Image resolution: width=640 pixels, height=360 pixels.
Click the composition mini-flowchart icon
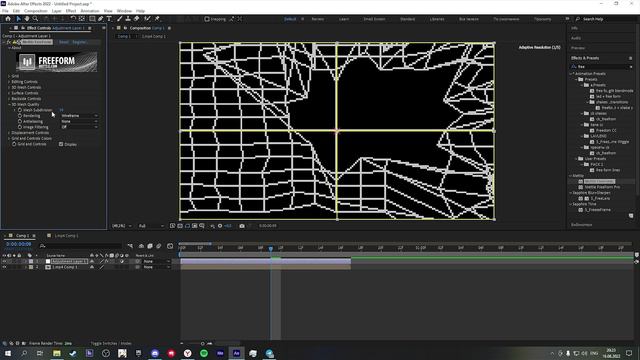coord(130,246)
